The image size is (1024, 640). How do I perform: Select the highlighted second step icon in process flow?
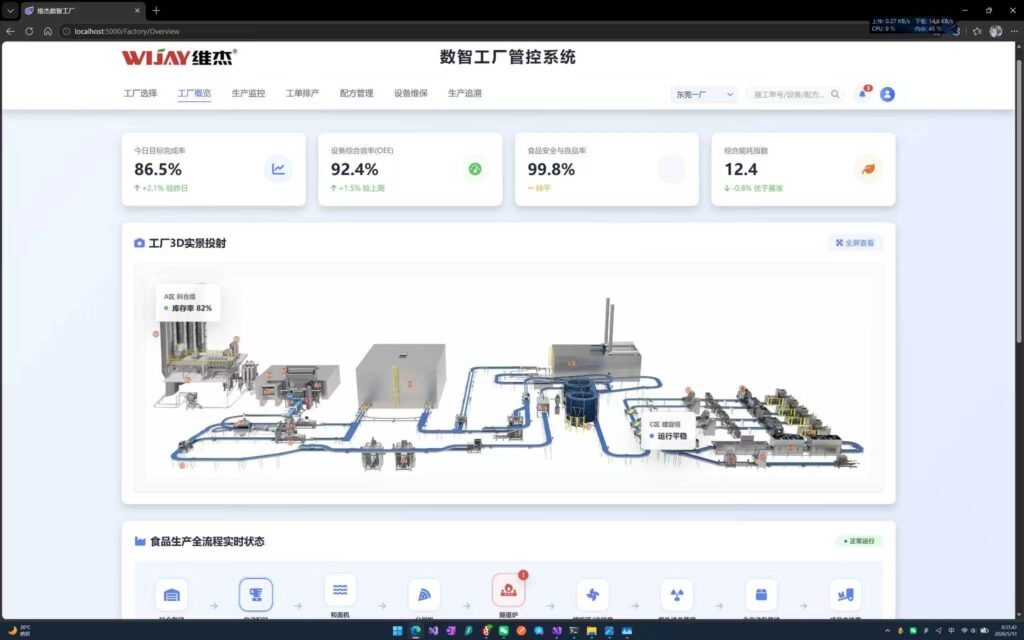pyautogui.click(x=256, y=594)
